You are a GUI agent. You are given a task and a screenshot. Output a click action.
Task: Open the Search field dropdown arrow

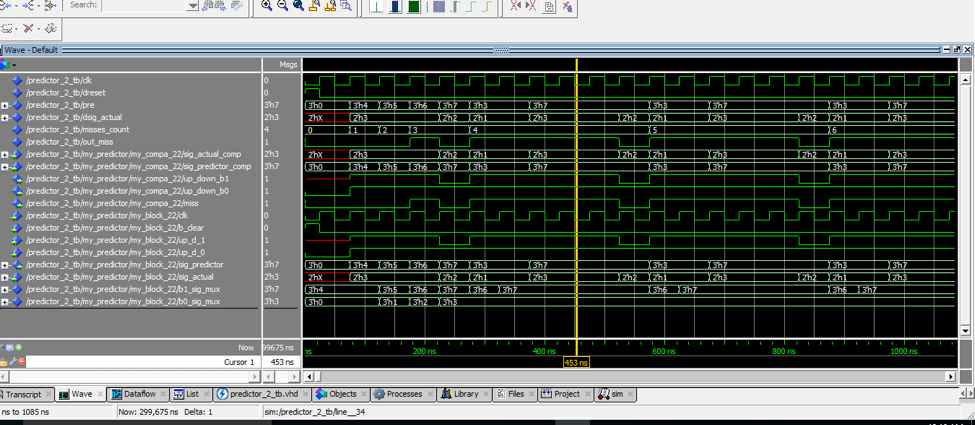pyautogui.click(x=192, y=6)
